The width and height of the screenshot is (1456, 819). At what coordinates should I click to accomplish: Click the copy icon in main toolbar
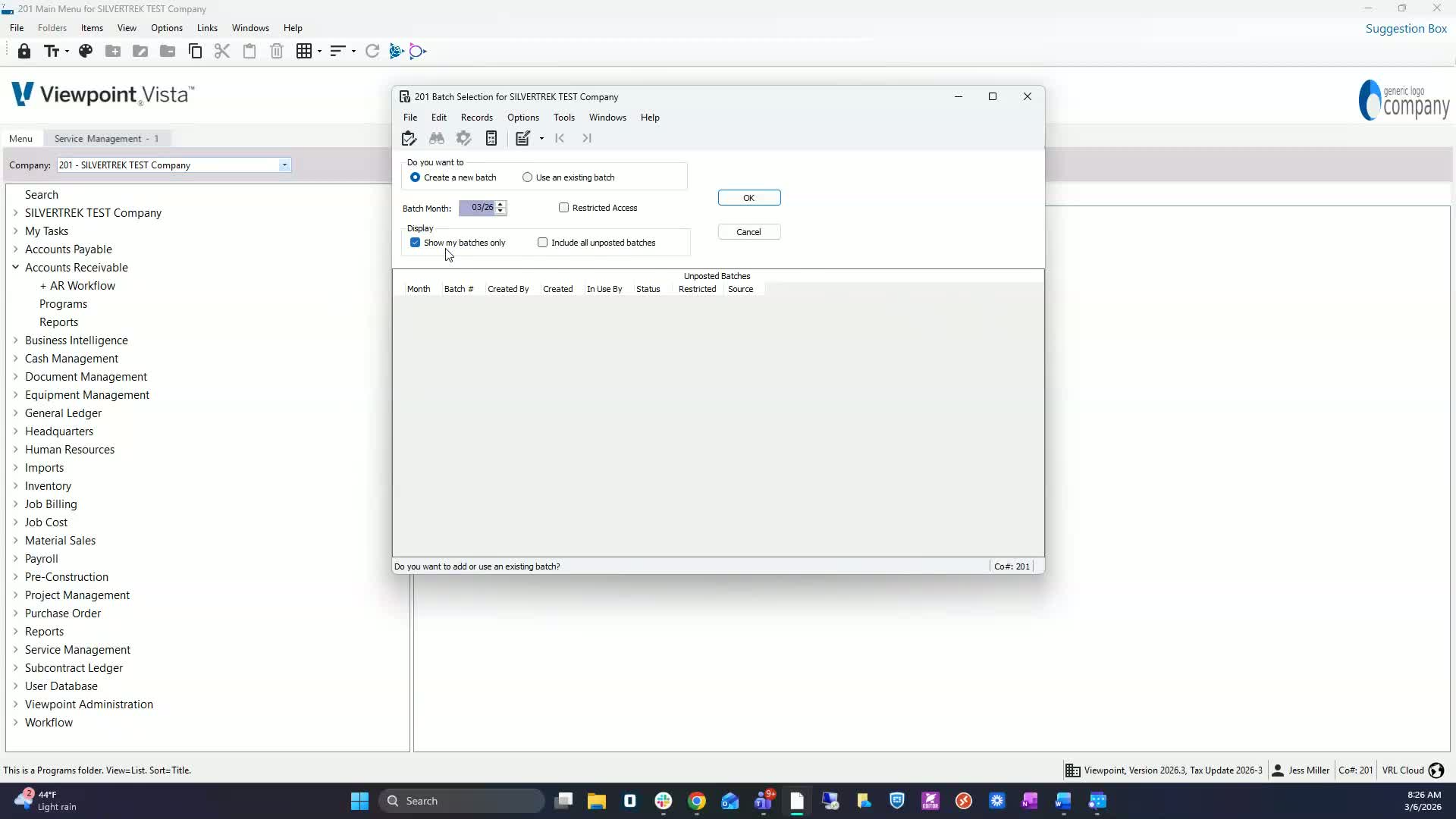point(195,52)
